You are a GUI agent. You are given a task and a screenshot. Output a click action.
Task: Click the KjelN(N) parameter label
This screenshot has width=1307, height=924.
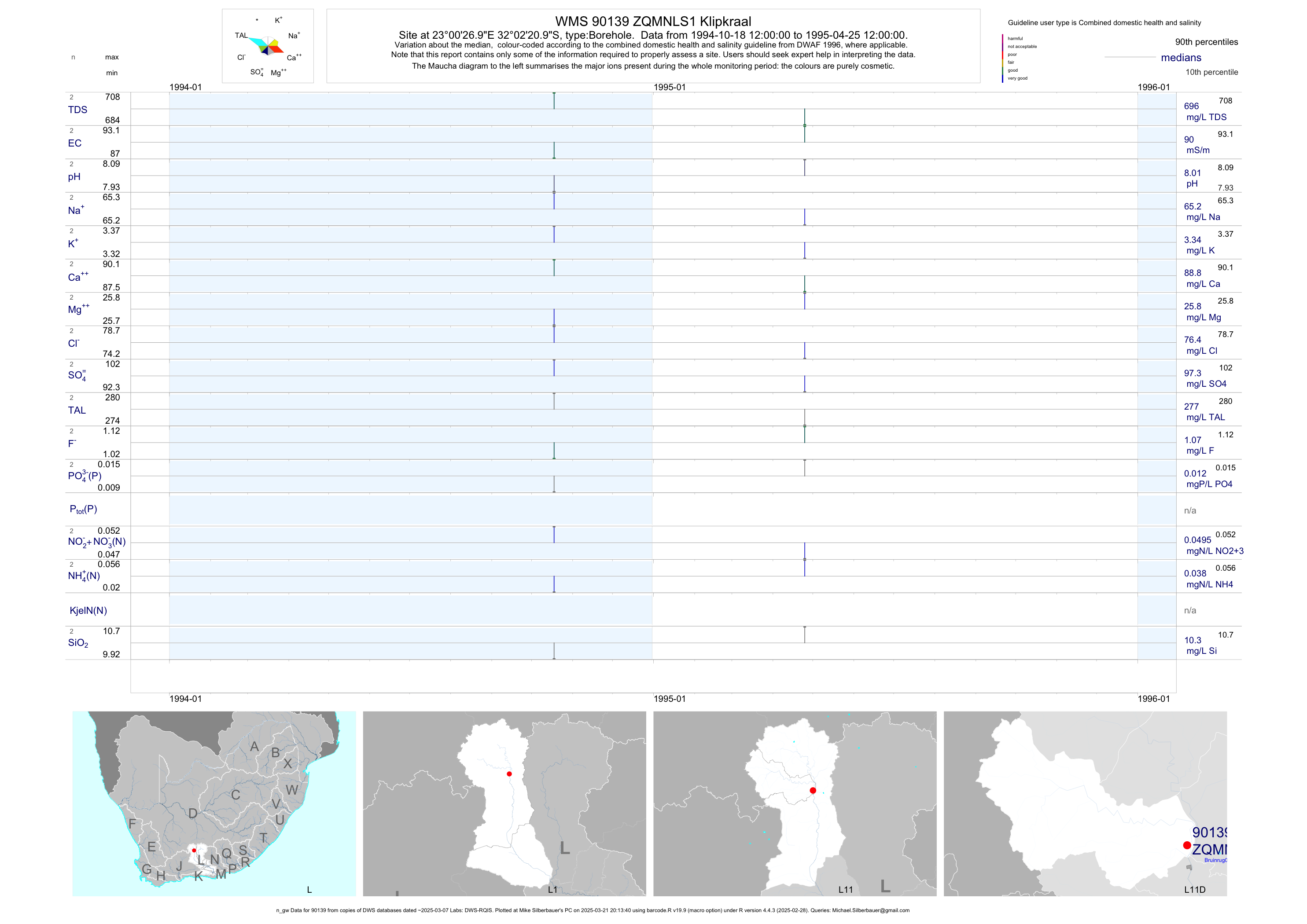tap(88, 611)
